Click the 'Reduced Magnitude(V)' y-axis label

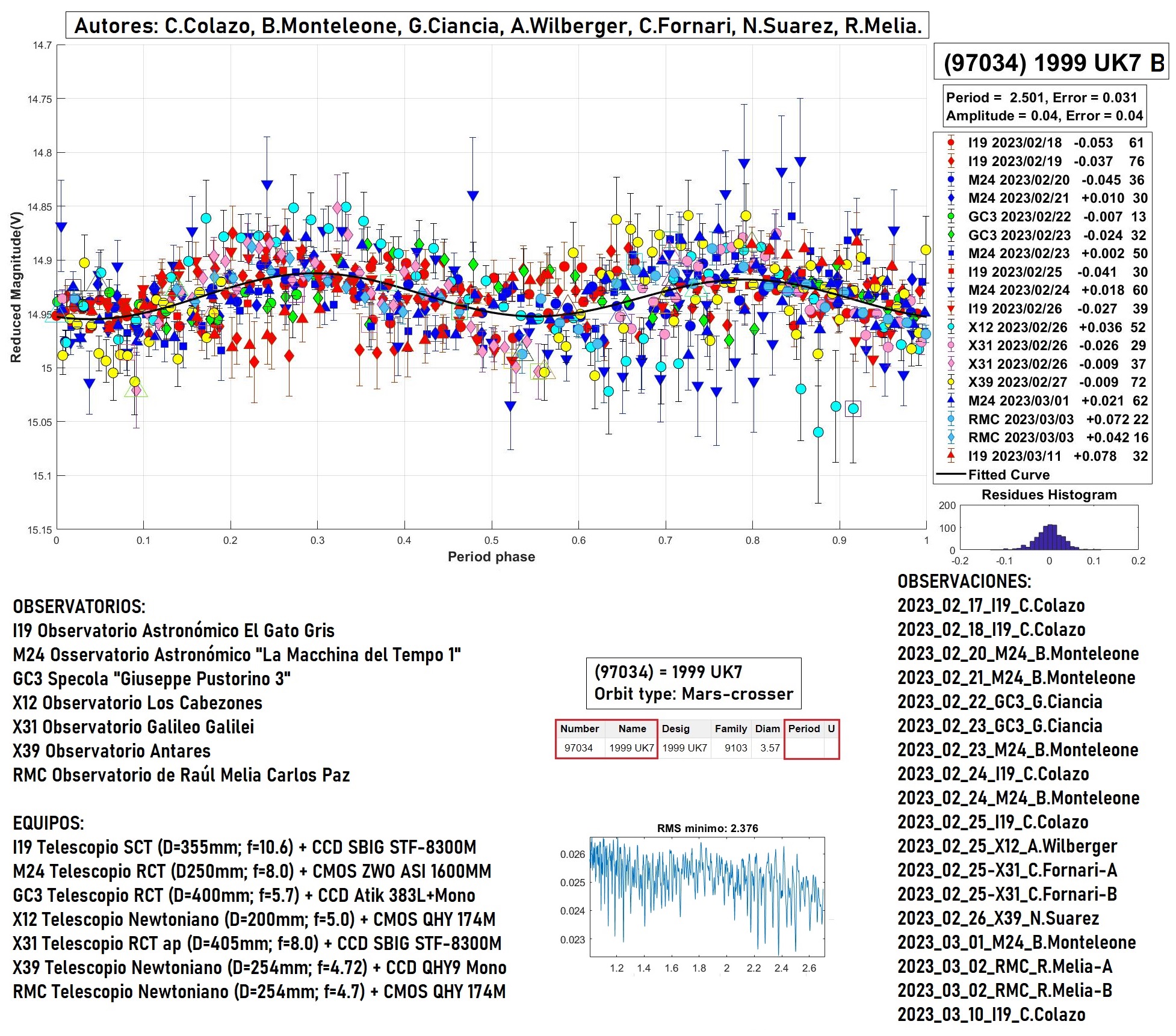click(16, 287)
